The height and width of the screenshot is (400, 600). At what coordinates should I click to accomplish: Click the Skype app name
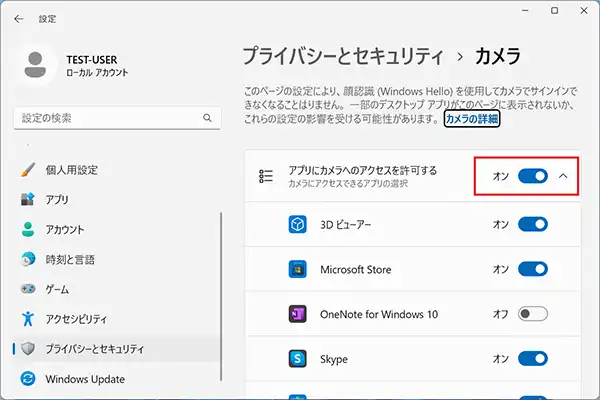click(x=334, y=359)
